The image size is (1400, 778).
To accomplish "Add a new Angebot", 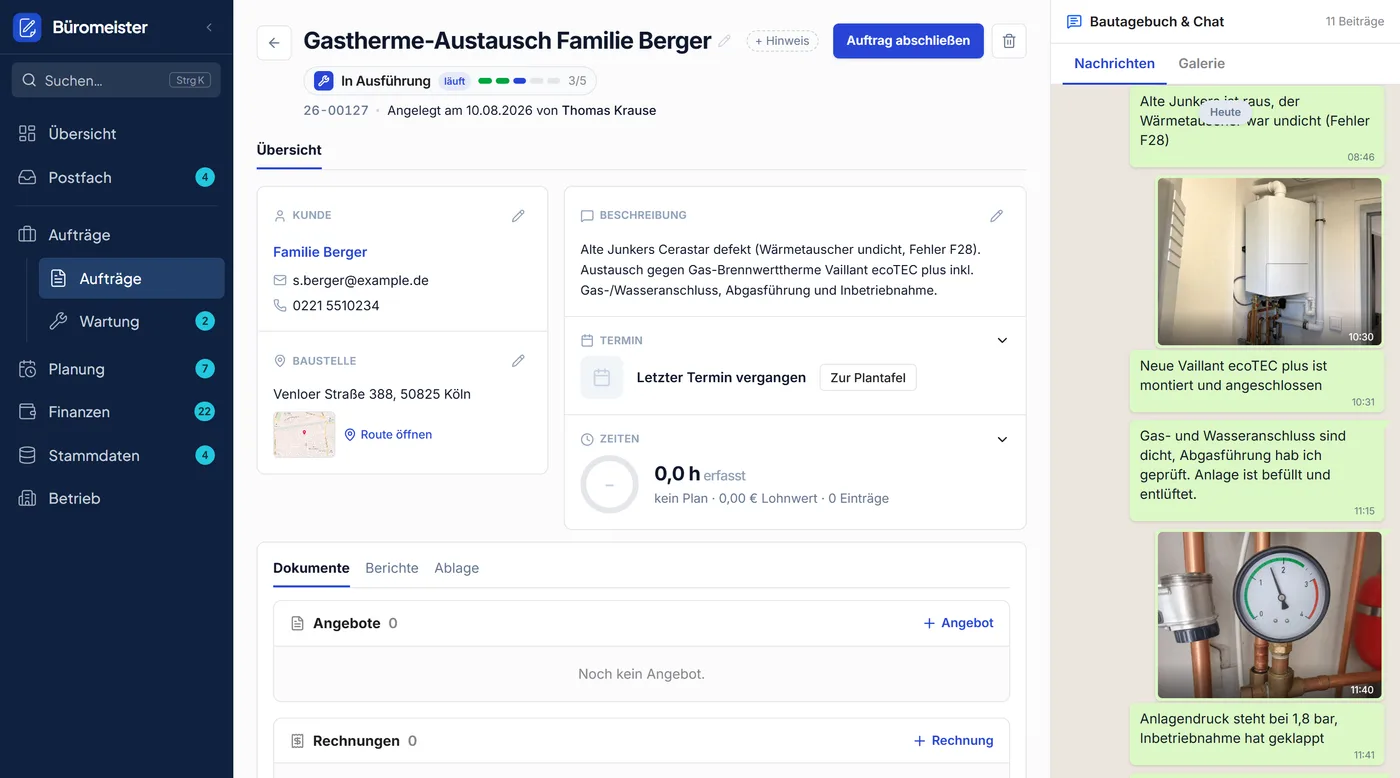I will pyautogui.click(x=958, y=623).
